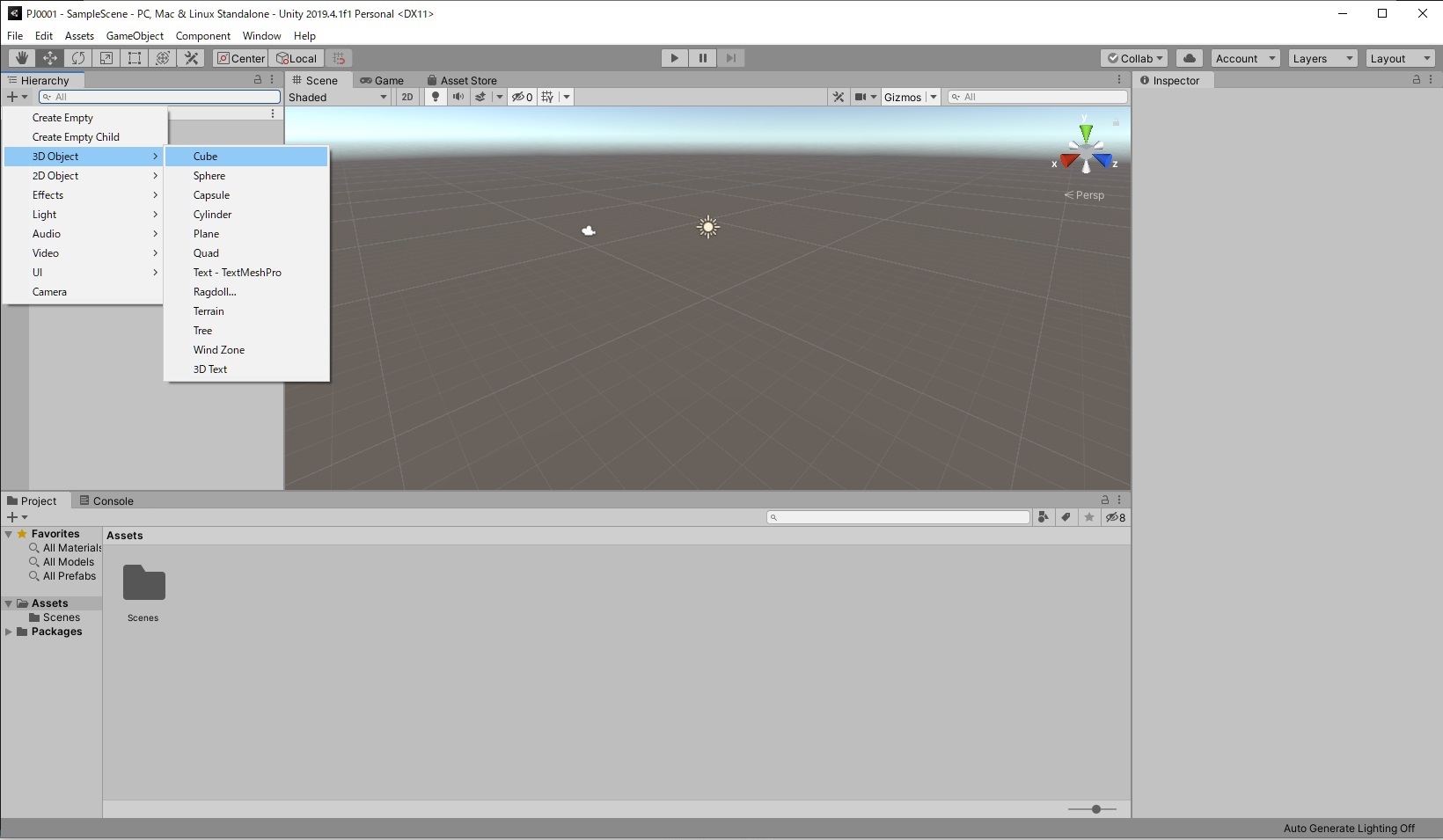Select the Rect Transform tool
The width and height of the screenshot is (1443, 840).
point(135,58)
